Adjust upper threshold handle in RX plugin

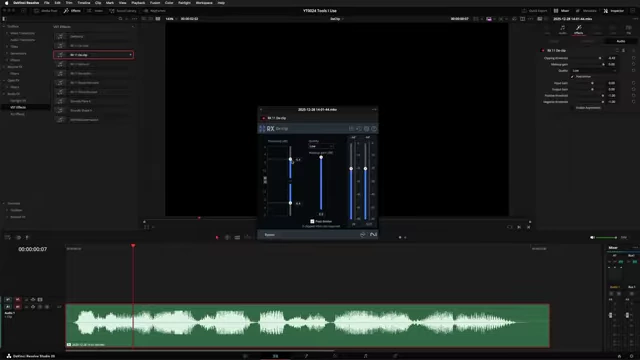pyautogui.click(x=290, y=159)
